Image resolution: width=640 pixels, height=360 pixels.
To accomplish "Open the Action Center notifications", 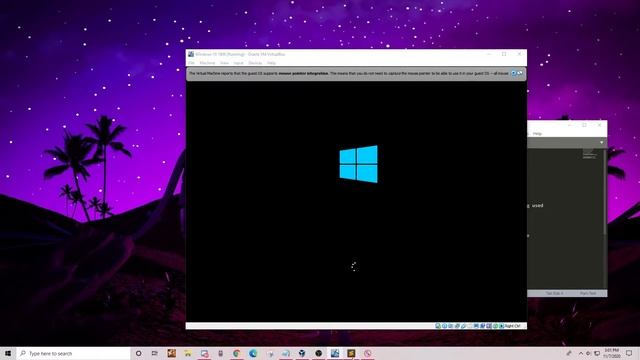I will (x=629, y=353).
